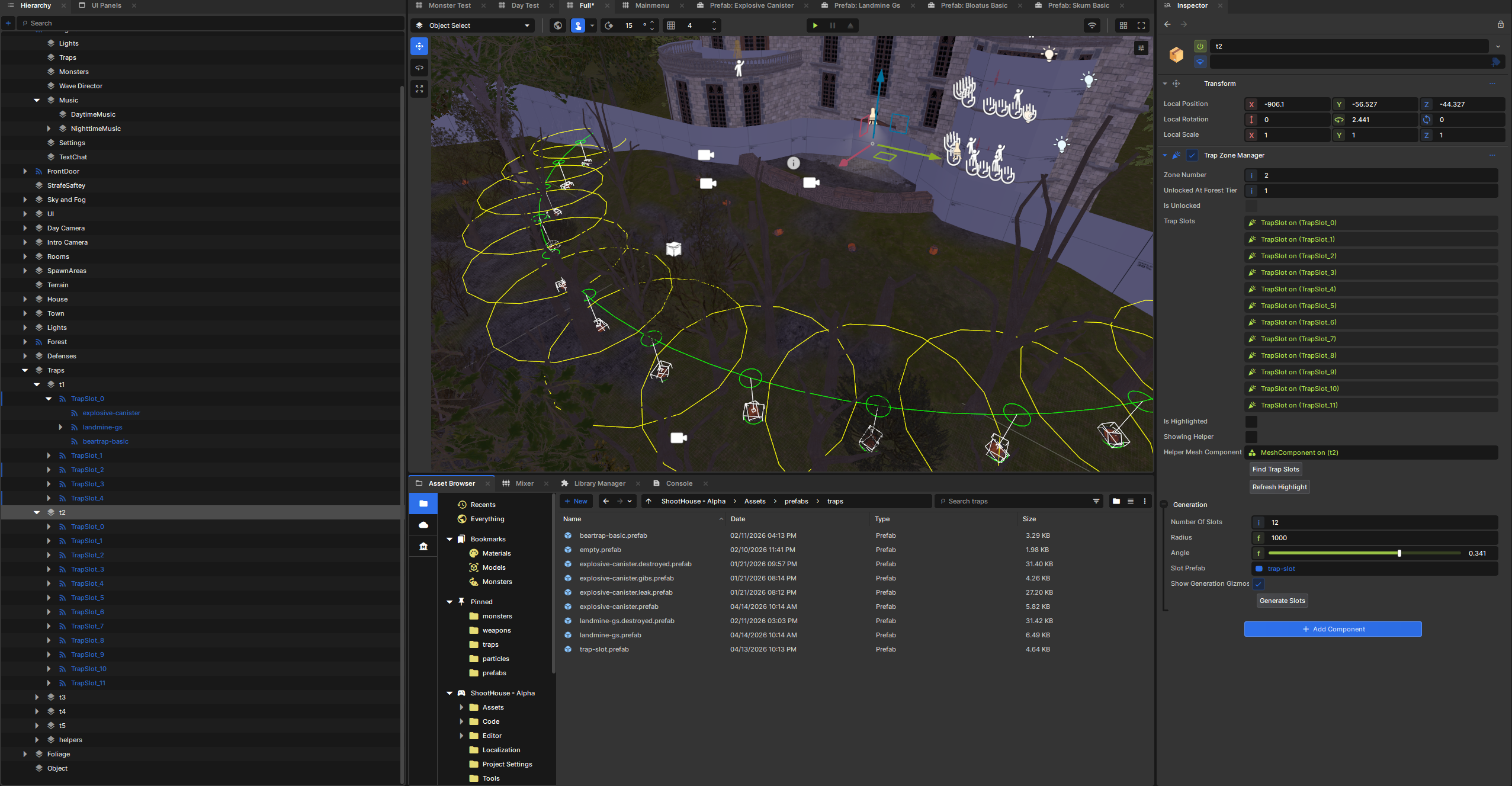Select the Rotate gizmo tool
This screenshot has height=786, width=1512.
coord(419,68)
